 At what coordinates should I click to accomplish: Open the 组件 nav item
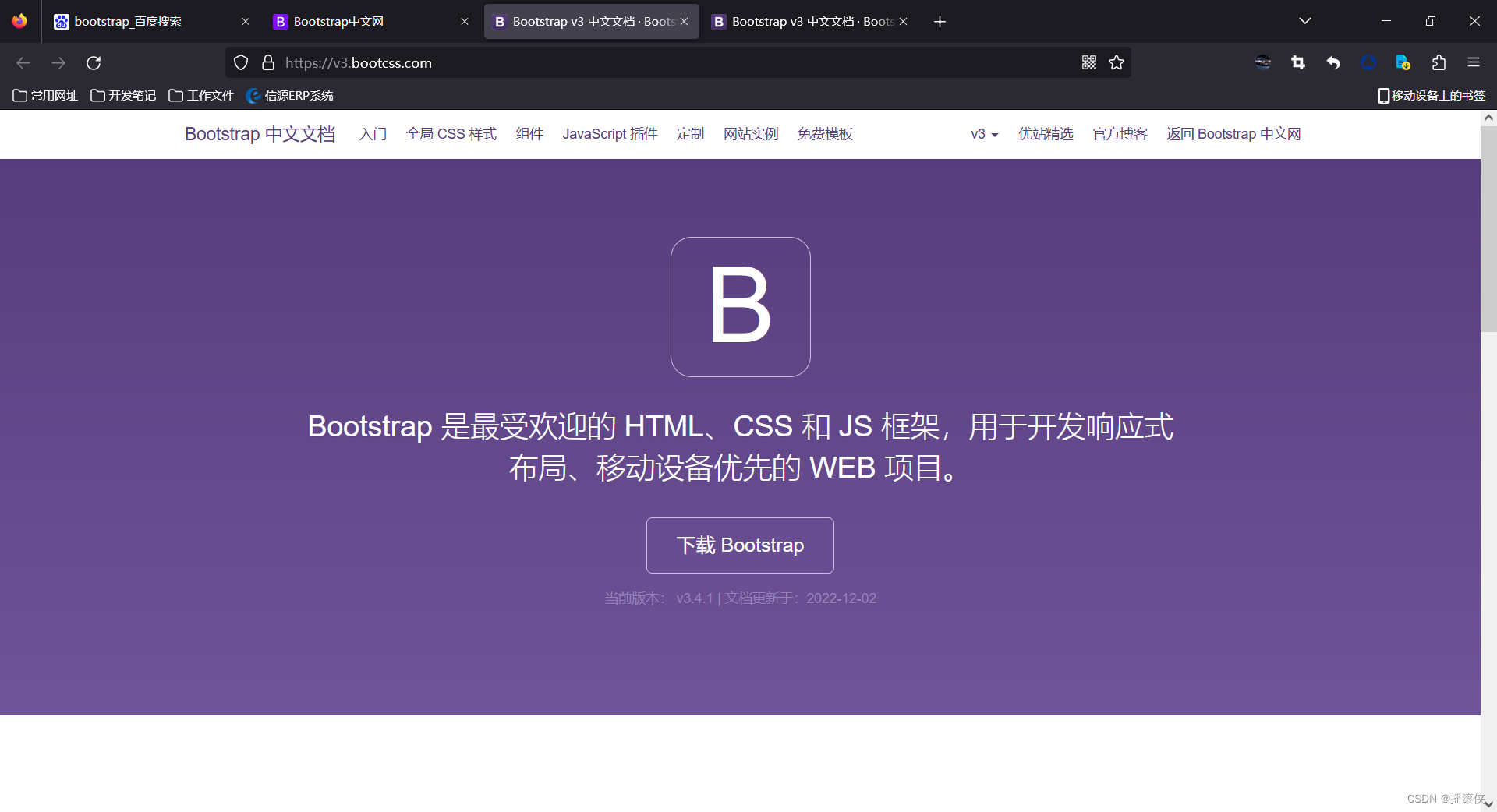529,134
